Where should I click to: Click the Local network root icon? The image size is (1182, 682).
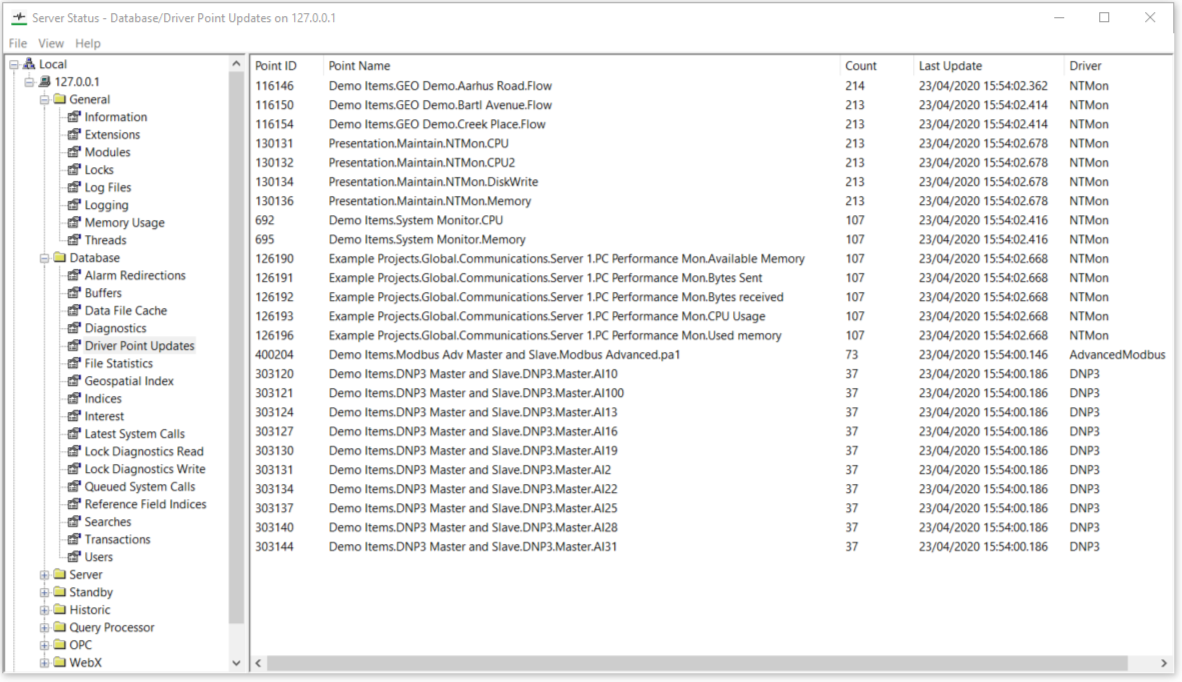point(29,64)
